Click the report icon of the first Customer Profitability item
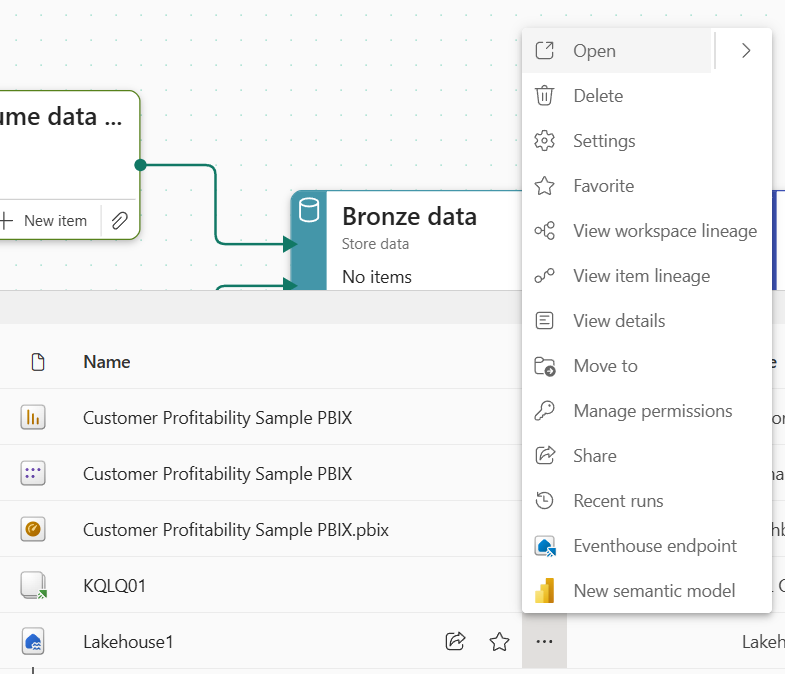The image size is (785, 674). (x=34, y=417)
